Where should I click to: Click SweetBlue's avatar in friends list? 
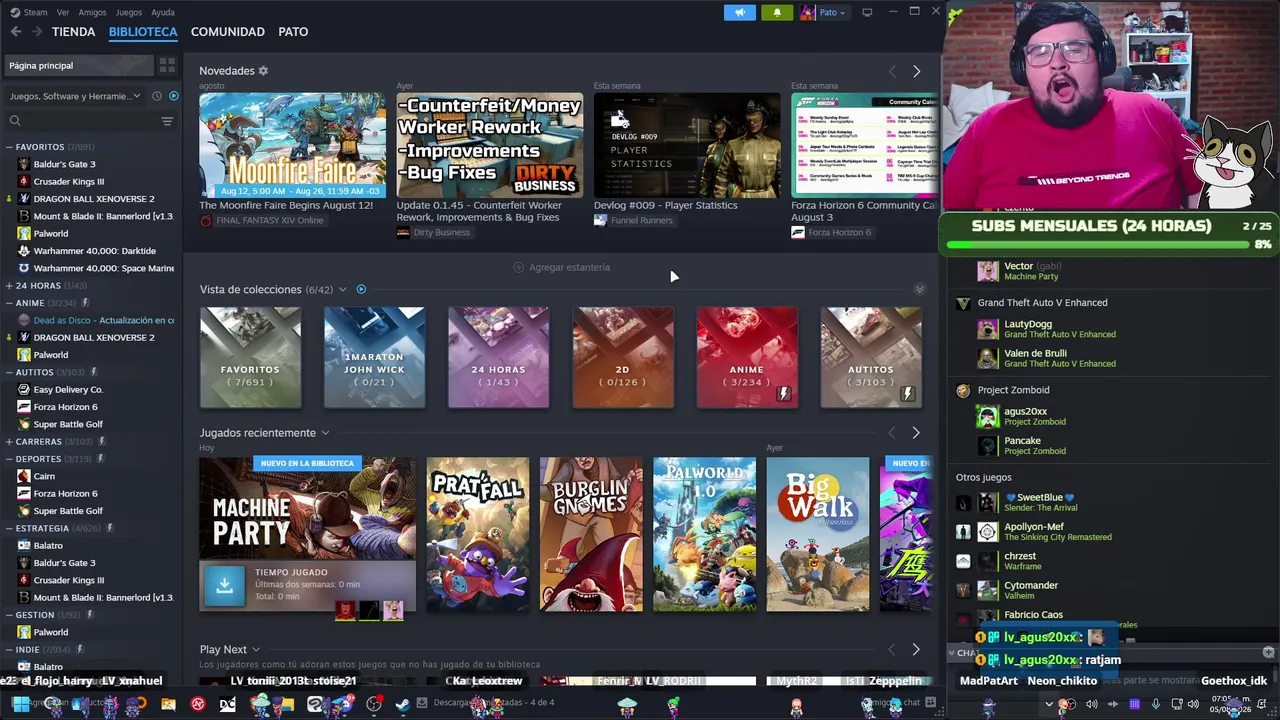coord(987,502)
